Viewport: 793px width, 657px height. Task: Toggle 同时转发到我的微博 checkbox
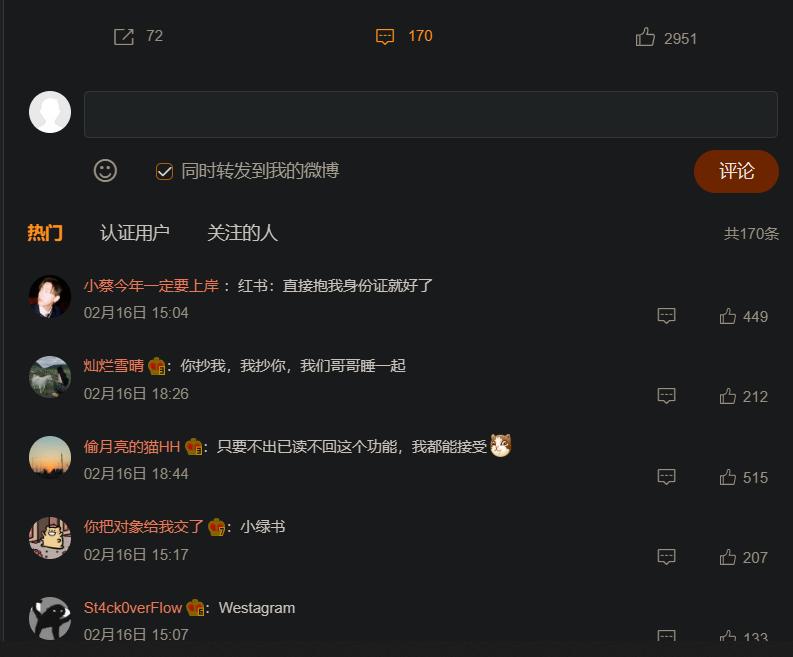164,171
